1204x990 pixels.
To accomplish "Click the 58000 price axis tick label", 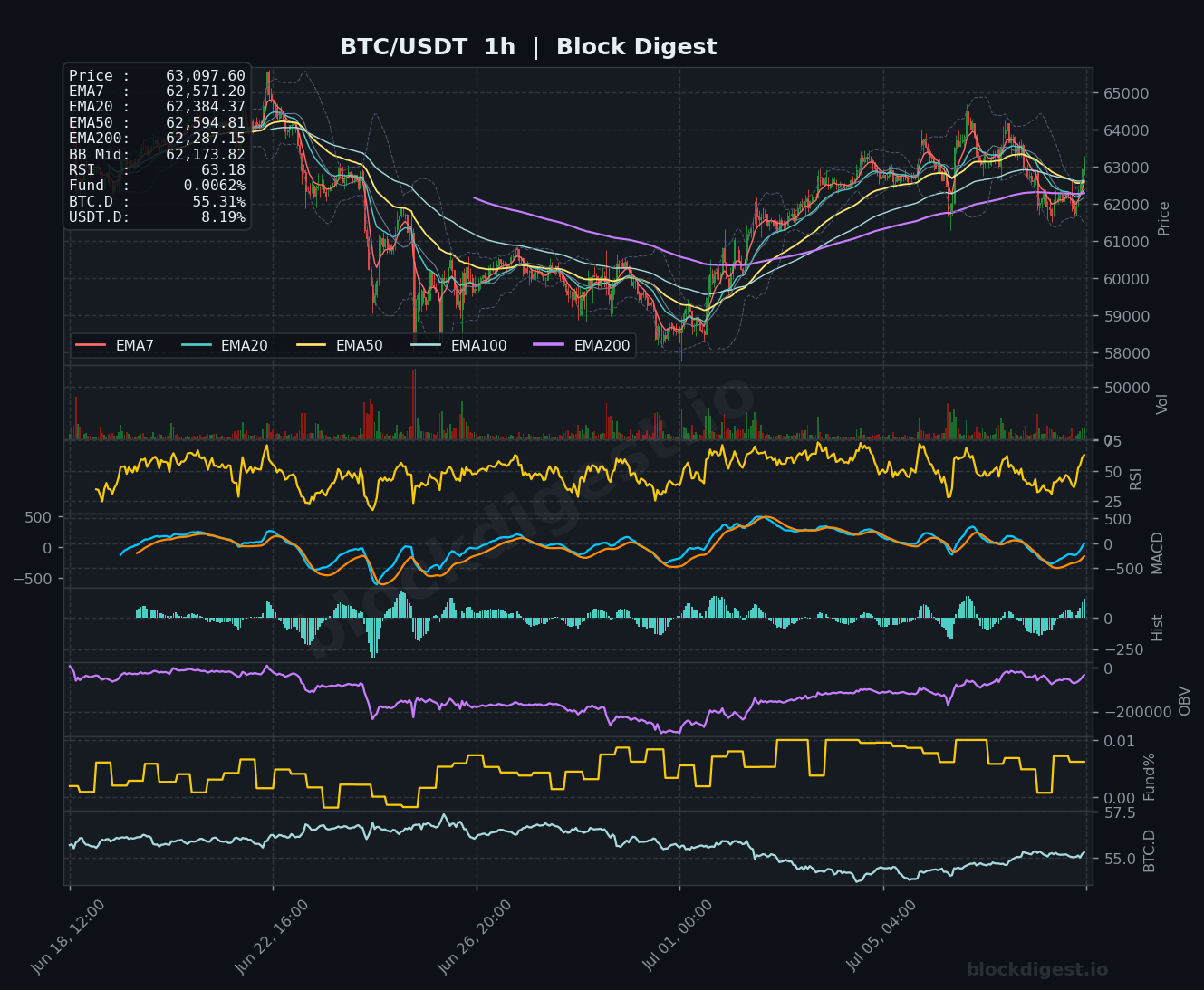I will click(x=1126, y=353).
